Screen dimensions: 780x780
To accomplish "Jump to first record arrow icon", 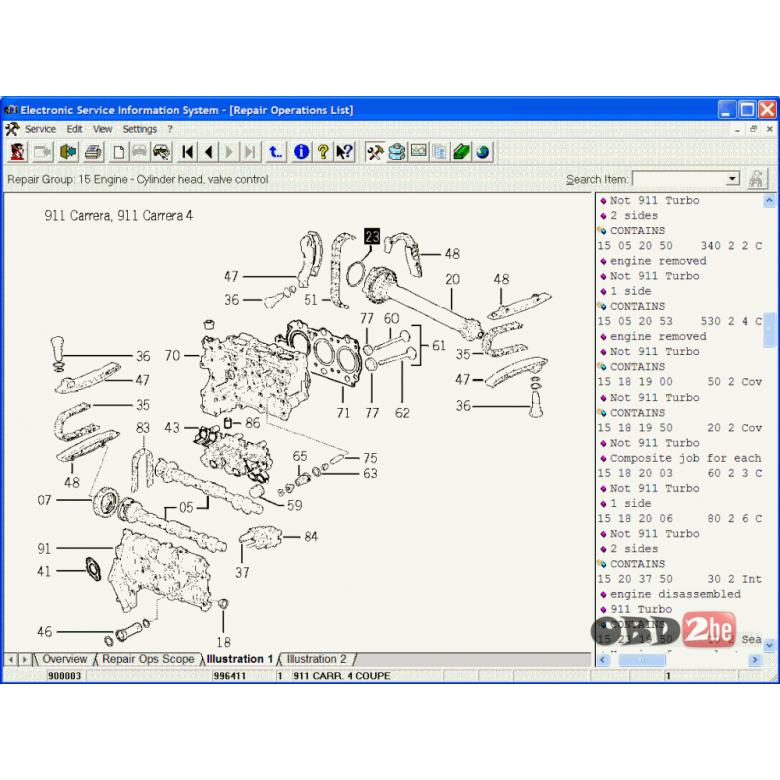I will pos(188,152).
